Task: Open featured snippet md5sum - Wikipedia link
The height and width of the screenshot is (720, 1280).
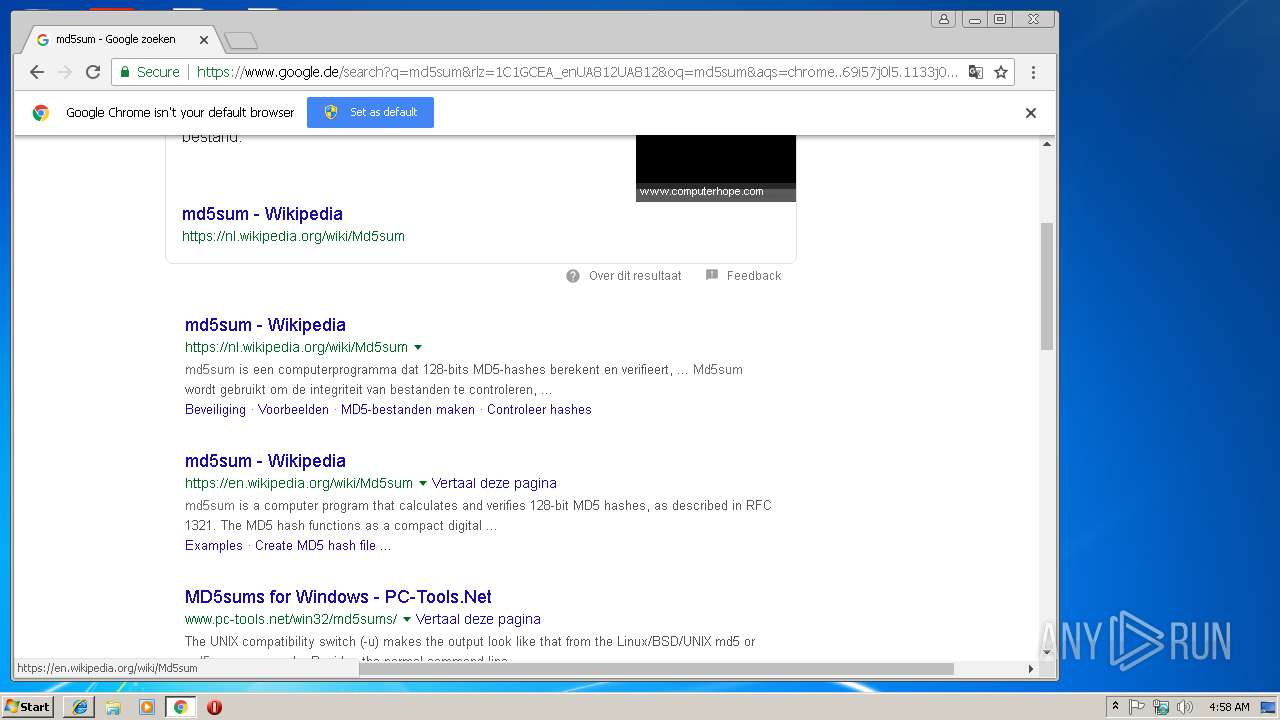Action: 262,213
